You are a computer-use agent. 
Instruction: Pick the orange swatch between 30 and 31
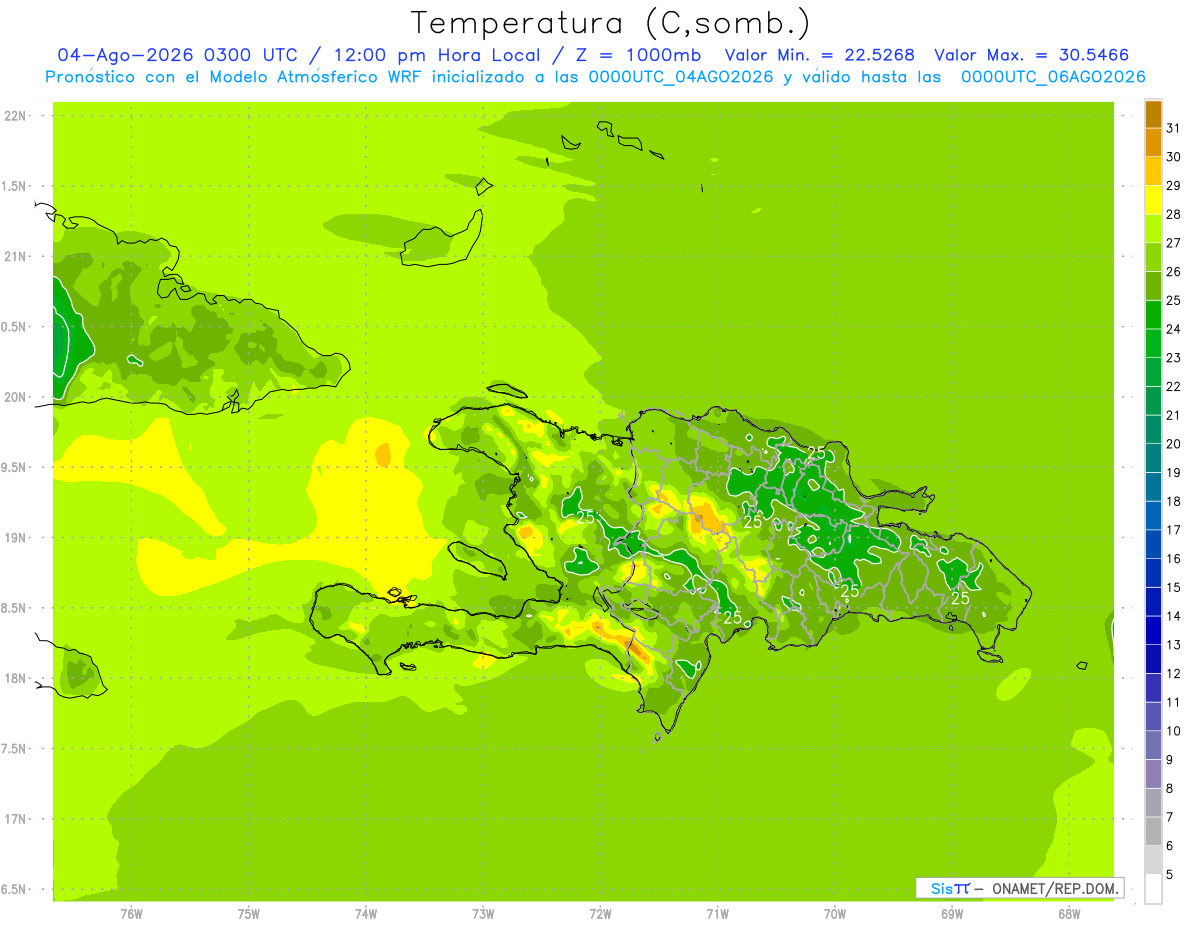pyautogui.click(x=1153, y=143)
